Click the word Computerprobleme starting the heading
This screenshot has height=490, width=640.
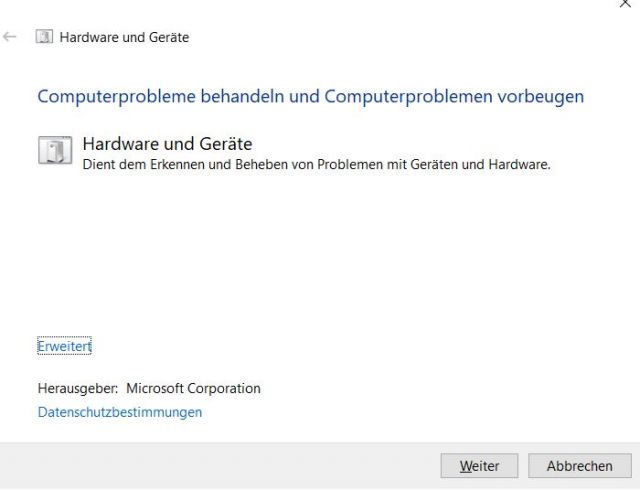(x=117, y=97)
